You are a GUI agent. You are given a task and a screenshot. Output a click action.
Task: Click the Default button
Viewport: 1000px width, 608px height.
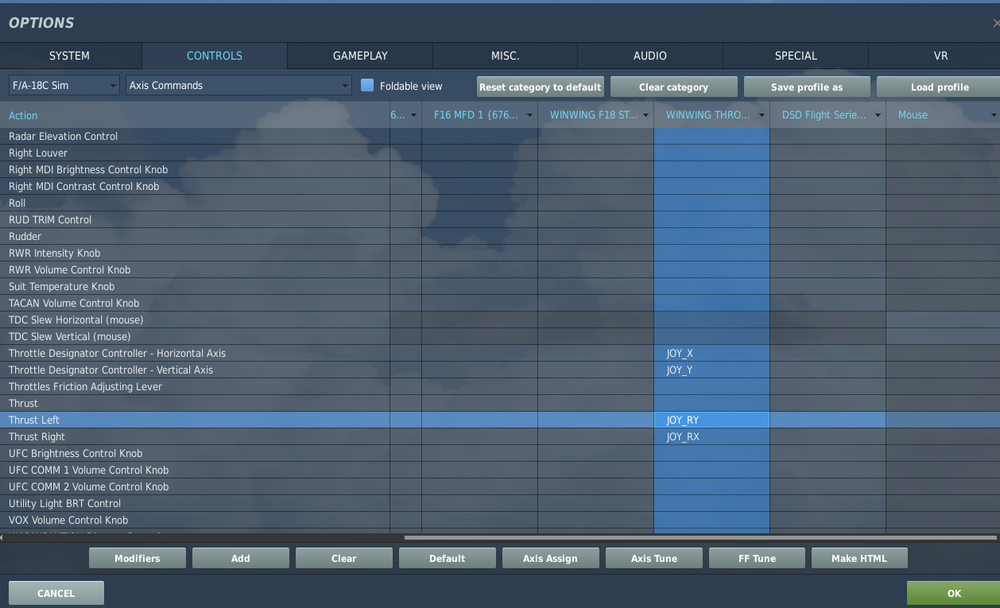pyautogui.click(x=447, y=558)
